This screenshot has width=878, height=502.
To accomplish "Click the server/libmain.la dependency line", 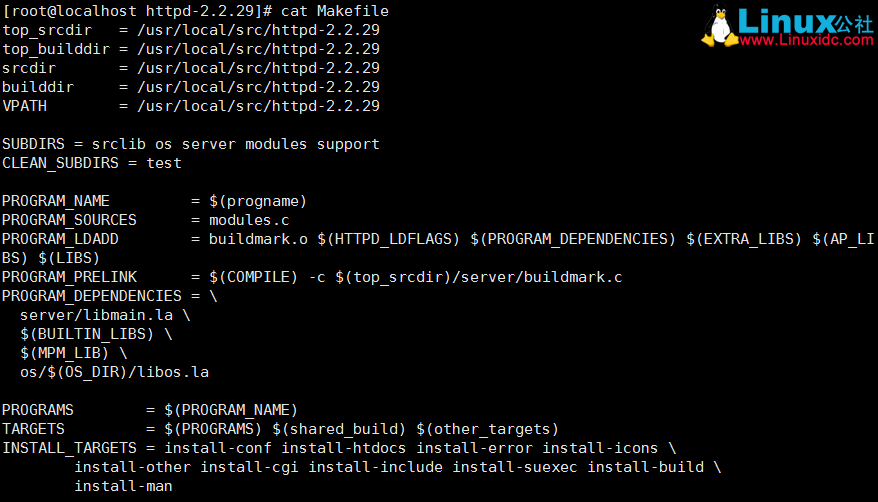I will tap(105, 316).
